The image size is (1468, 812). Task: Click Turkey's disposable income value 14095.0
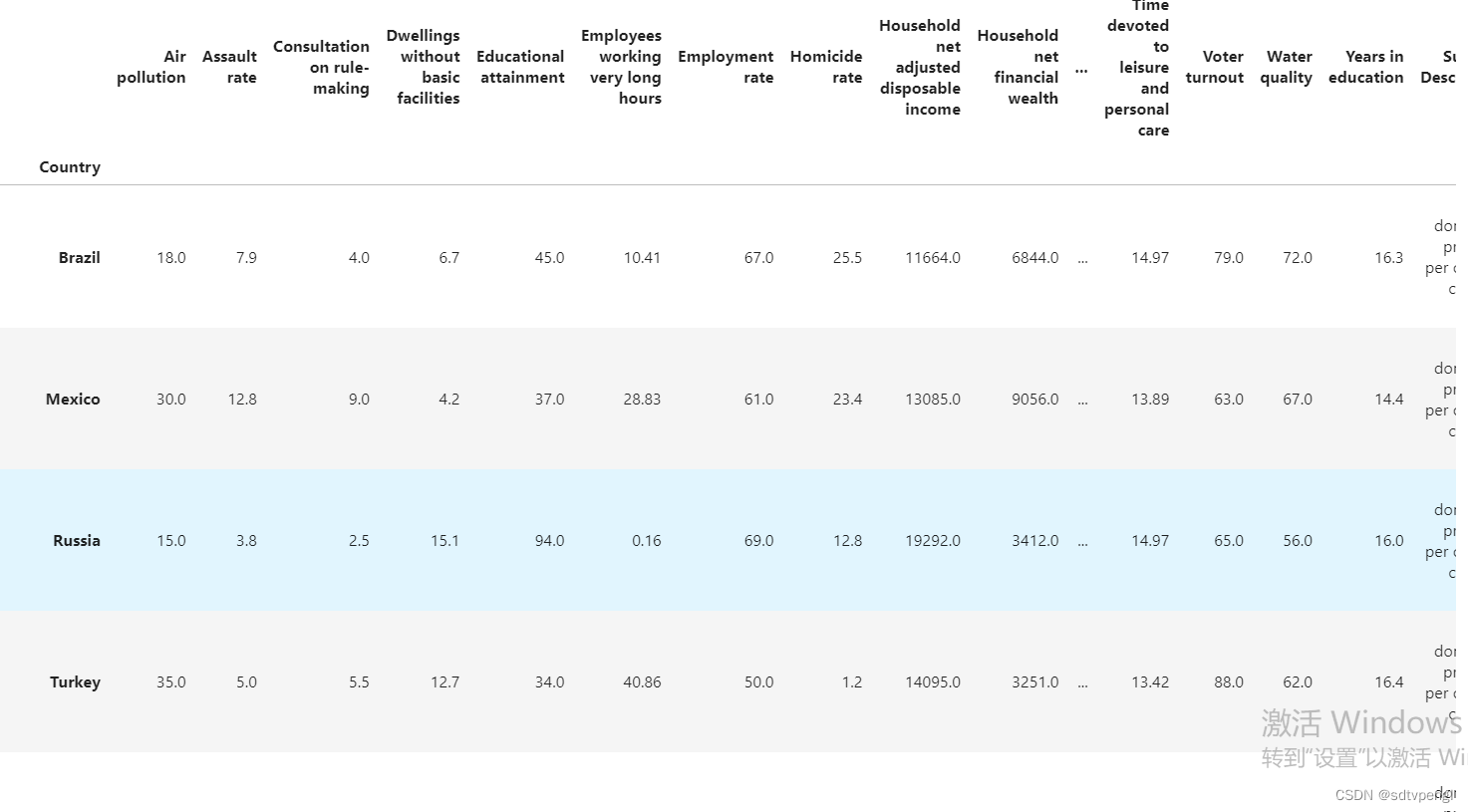click(933, 681)
